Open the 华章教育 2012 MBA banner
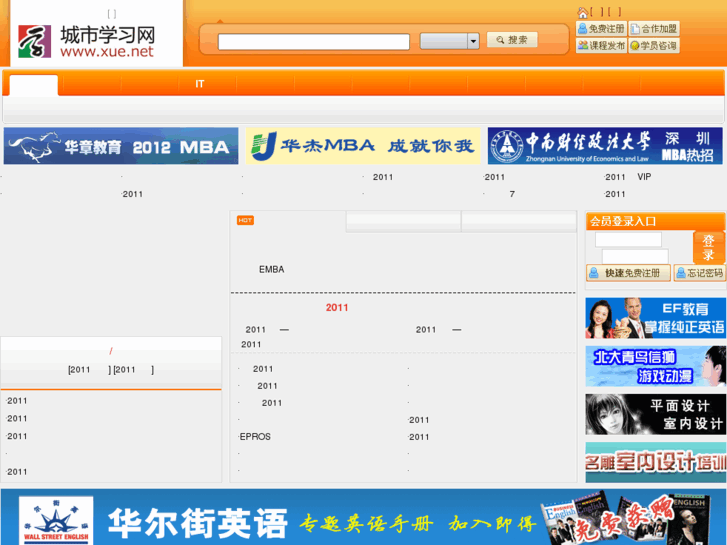This screenshot has height=545, width=727. coord(121,146)
